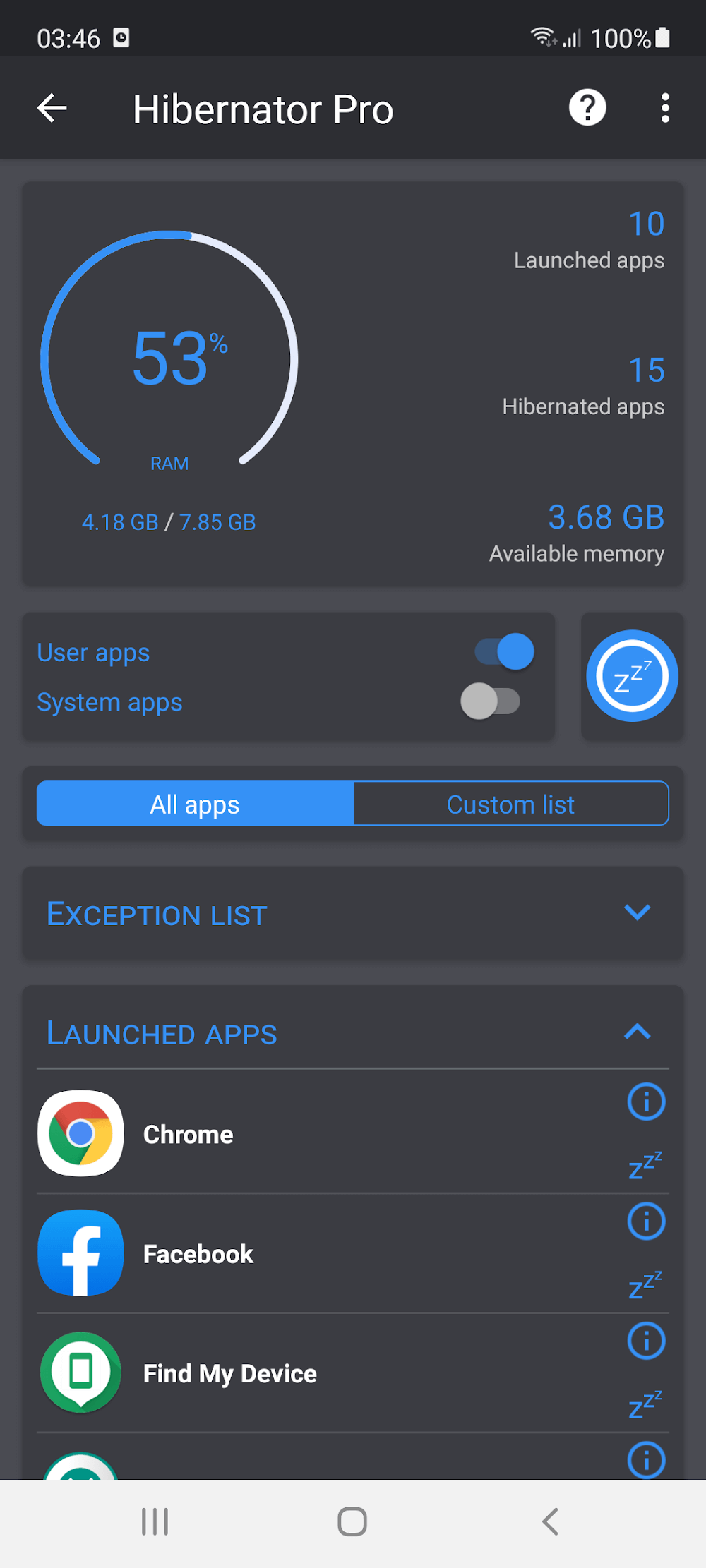Switch to the Custom list tab
This screenshot has width=706, height=1568.
(x=510, y=804)
